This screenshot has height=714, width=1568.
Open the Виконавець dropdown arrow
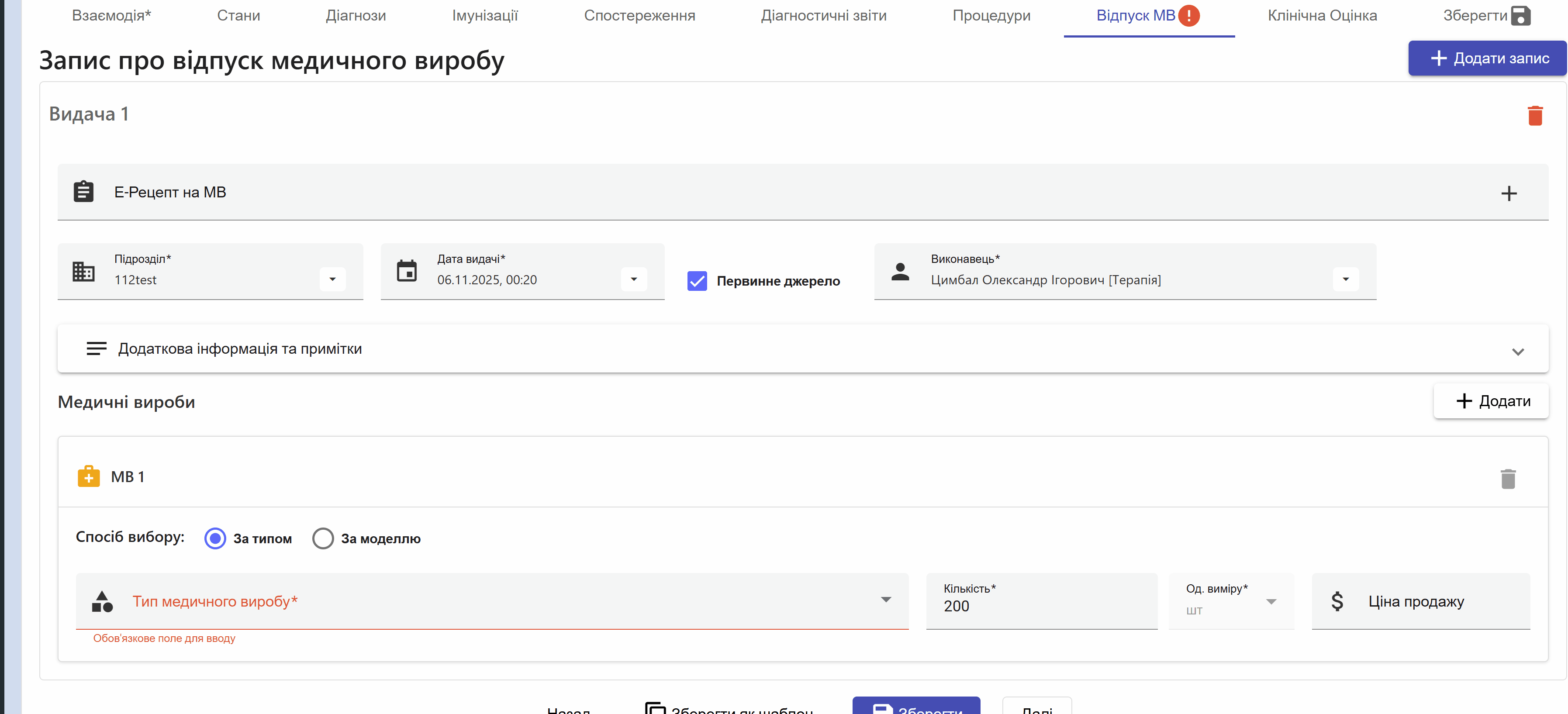tap(1345, 279)
